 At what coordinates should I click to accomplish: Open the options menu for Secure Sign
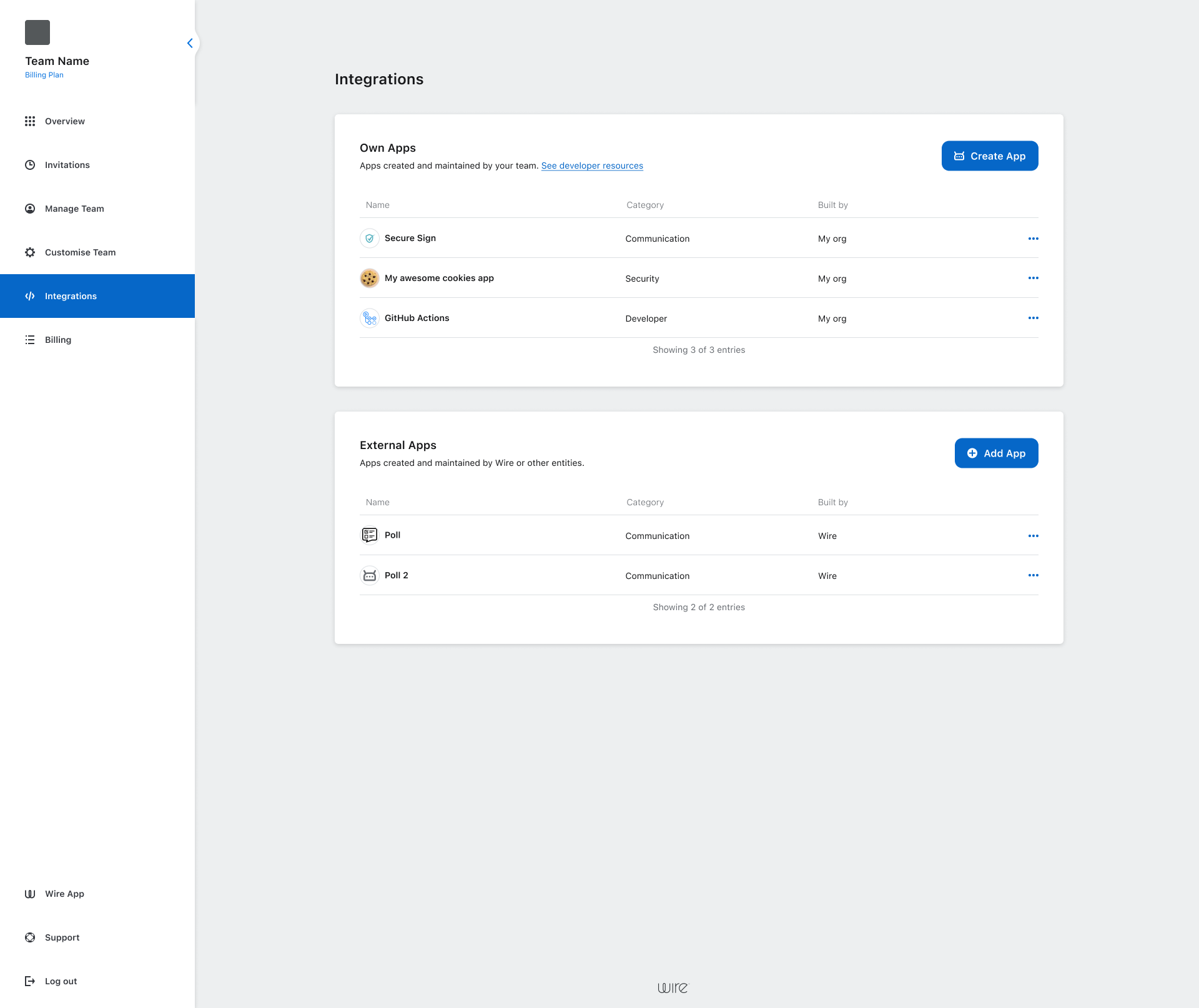(1034, 238)
